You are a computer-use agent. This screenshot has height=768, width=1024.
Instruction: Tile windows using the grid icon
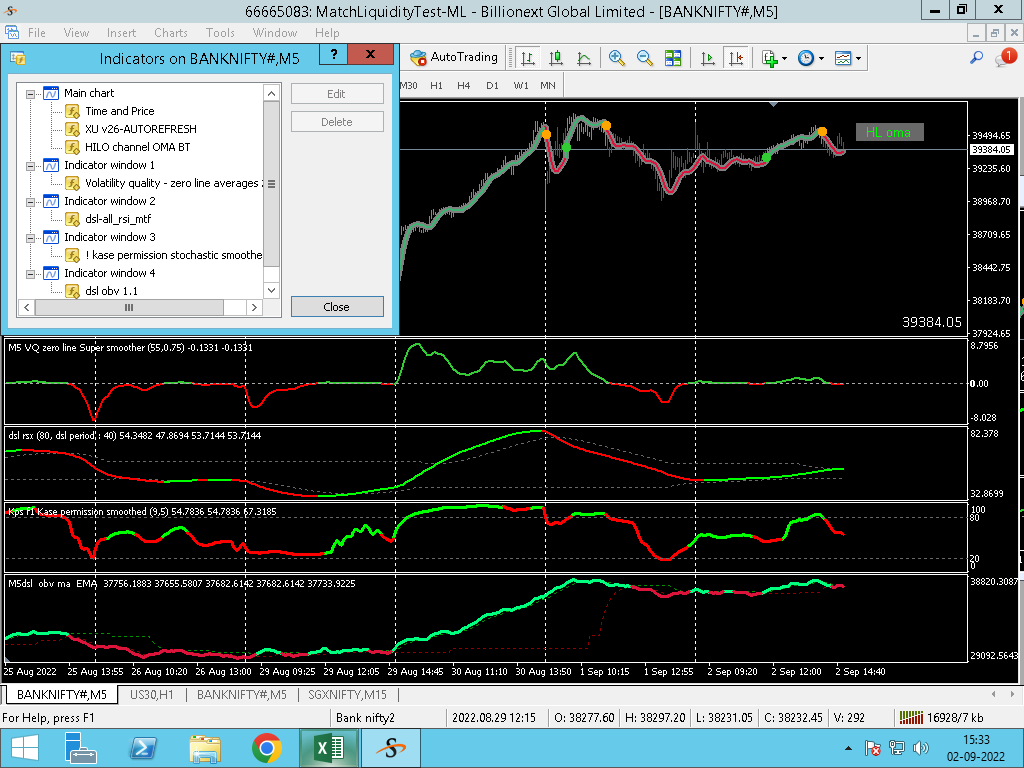click(x=673, y=58)
